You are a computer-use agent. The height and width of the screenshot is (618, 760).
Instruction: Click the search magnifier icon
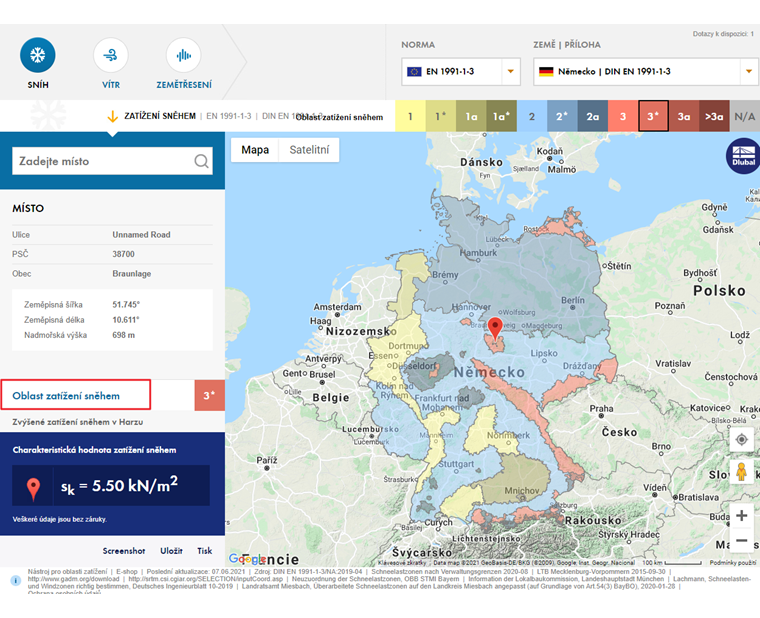click(201, 161)
